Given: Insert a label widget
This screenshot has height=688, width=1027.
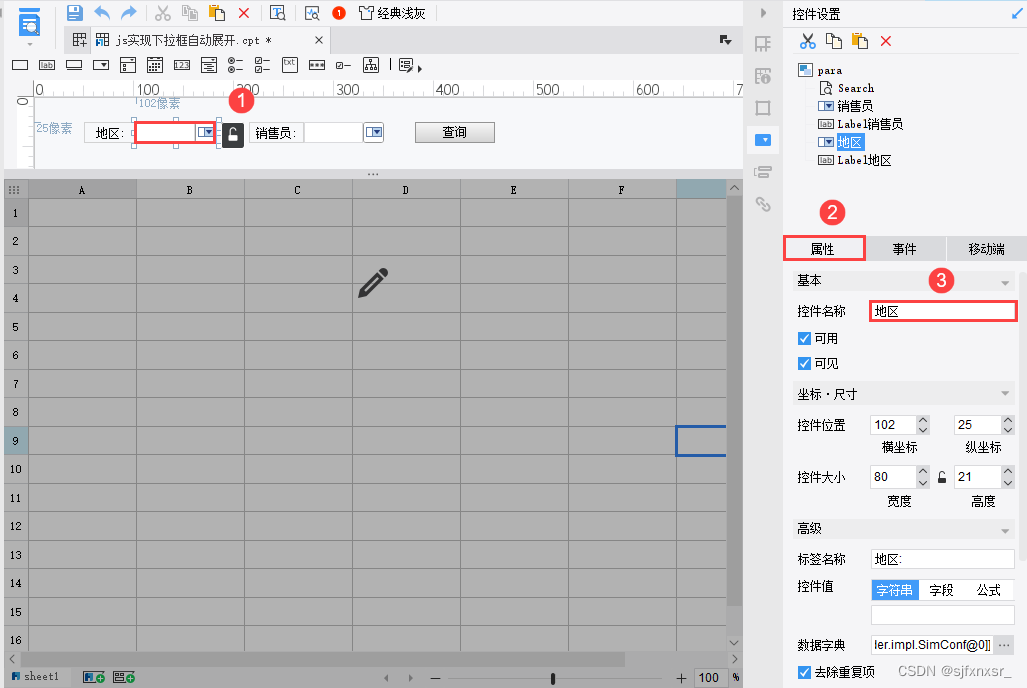Looking at the screenshot, I should point(47,65).
